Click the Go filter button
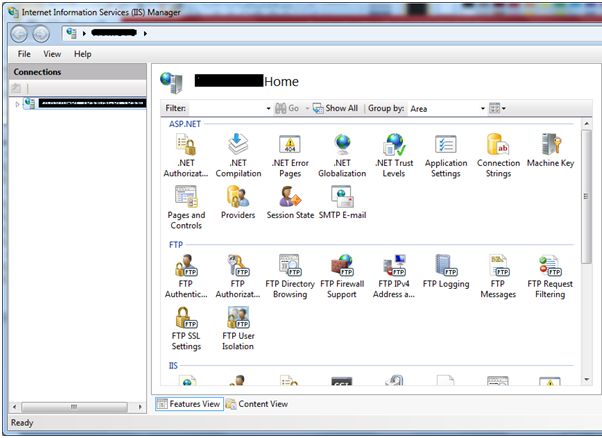Screen dimensions: 602x438 coord(287,109)
